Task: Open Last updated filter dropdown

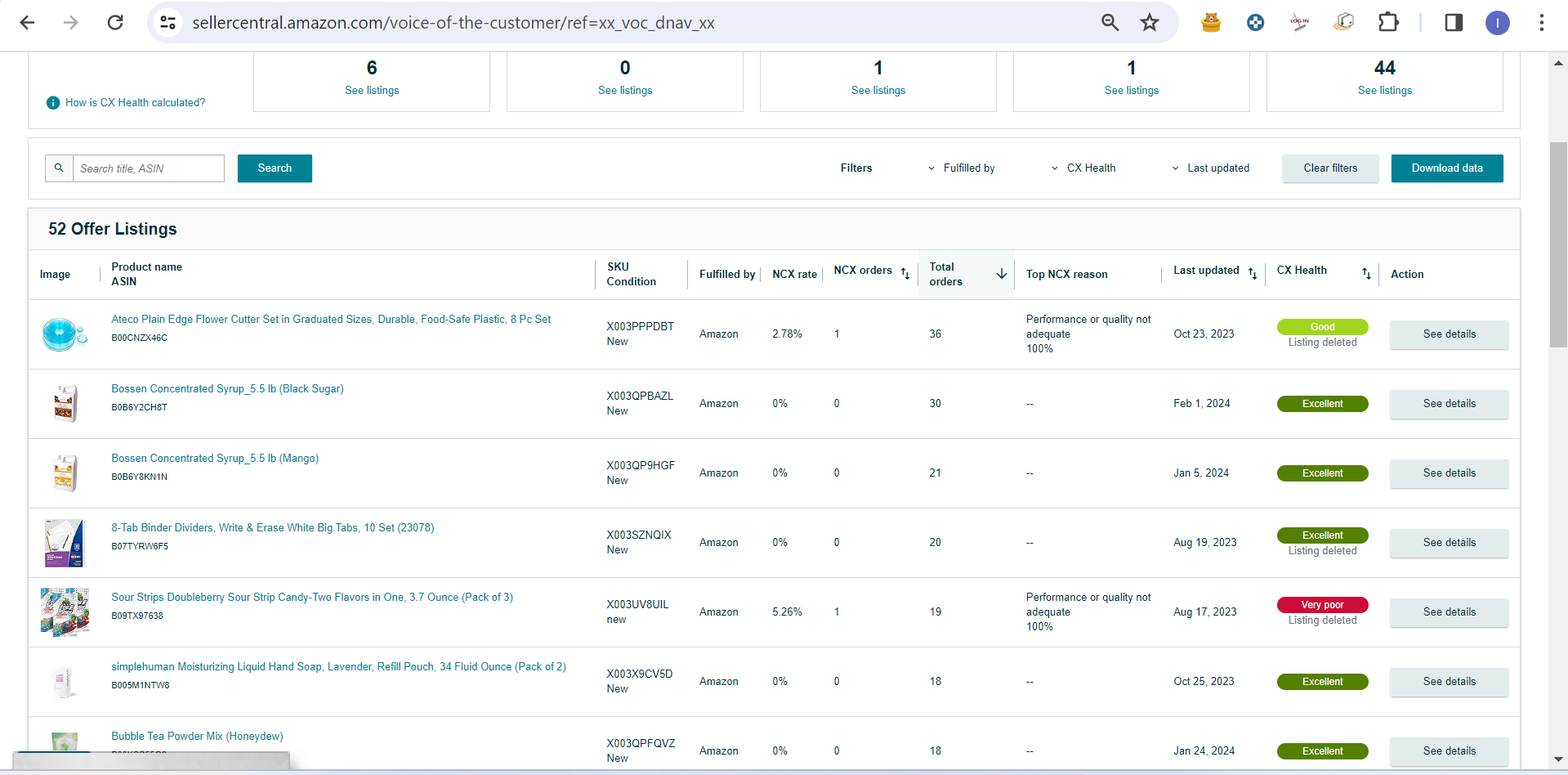Action: [x=1210, y=168]
